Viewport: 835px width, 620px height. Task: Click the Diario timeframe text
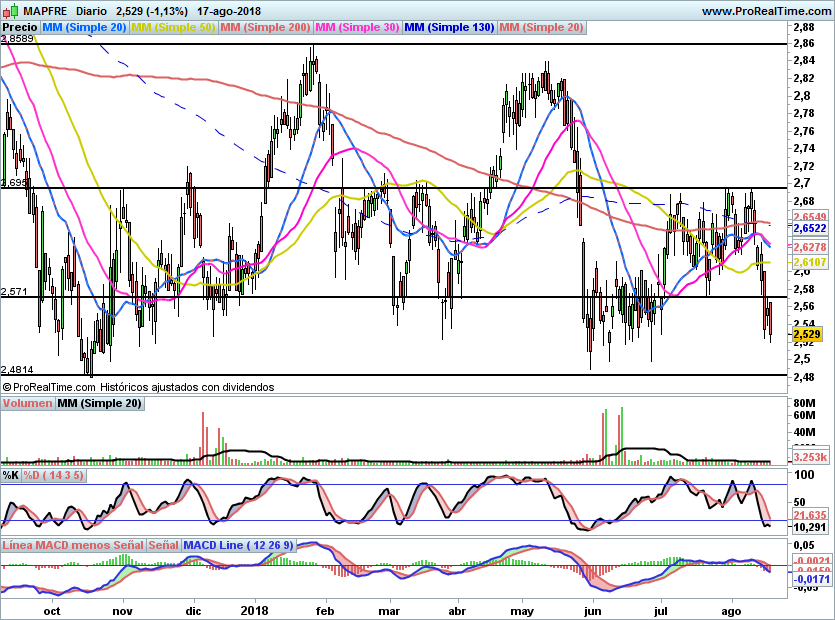click(x=91, y=11)
